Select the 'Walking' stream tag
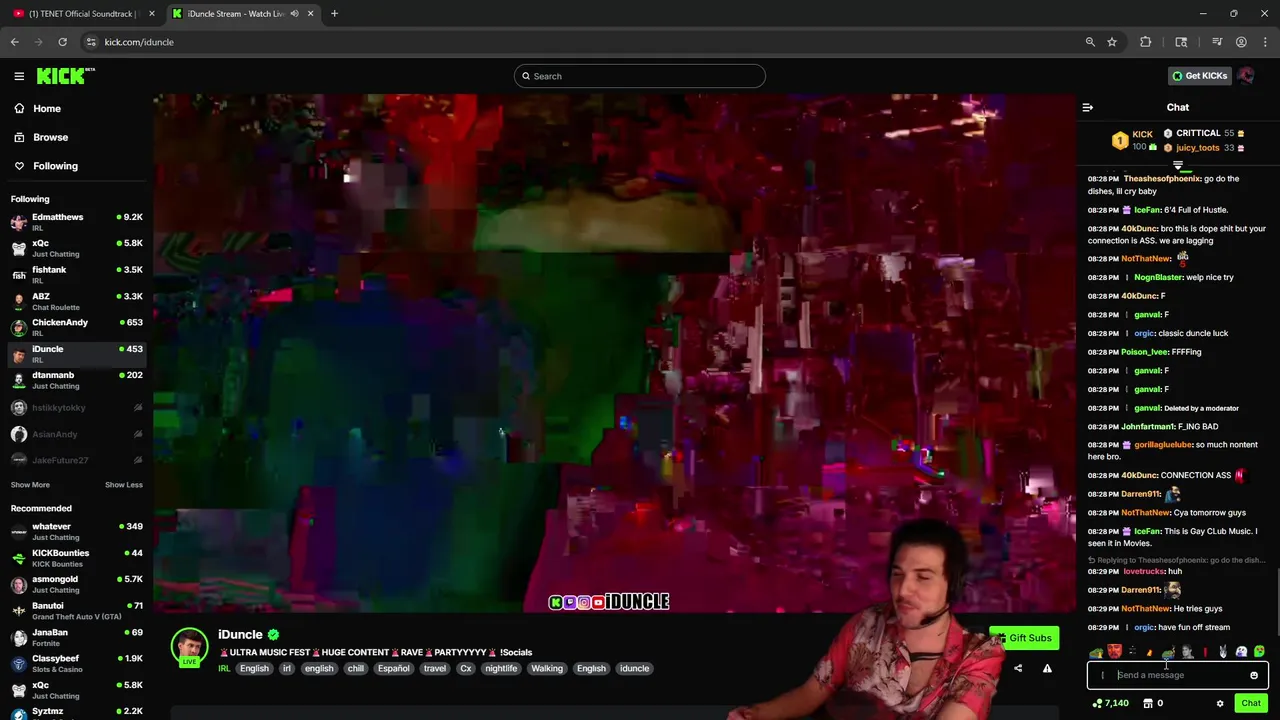The height and width of the screenshot is (720, 1280). (x=547, y=668)
